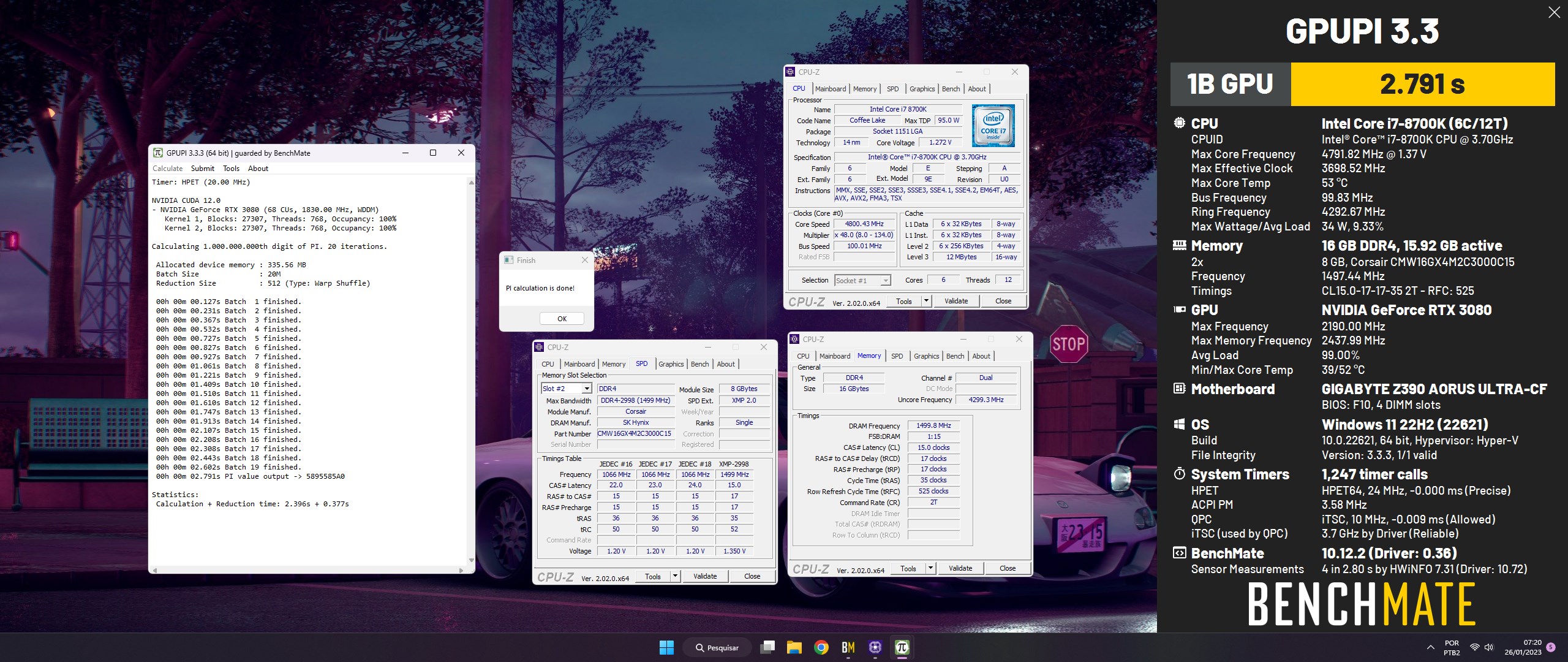Viewport: 1568px width, 662px height.
Task: Click Tools button in Memory CPU-Z window
Action: point(908,568)
